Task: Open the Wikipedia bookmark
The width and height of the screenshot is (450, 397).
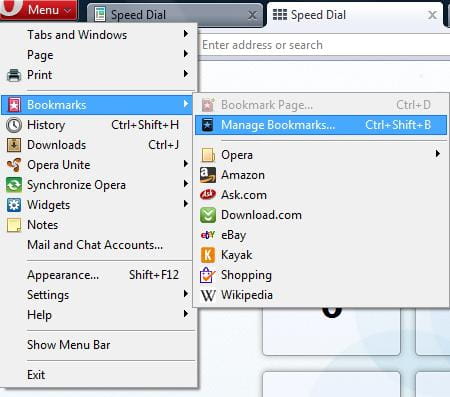Action: tap(321, 295)
